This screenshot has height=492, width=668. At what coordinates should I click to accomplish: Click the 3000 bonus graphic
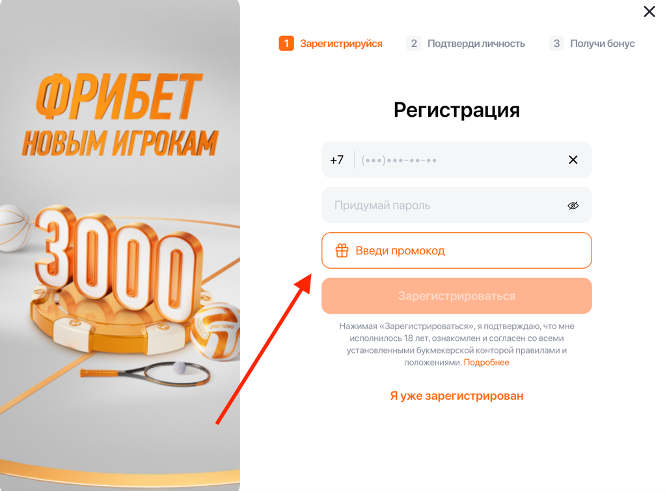[117, 264]
